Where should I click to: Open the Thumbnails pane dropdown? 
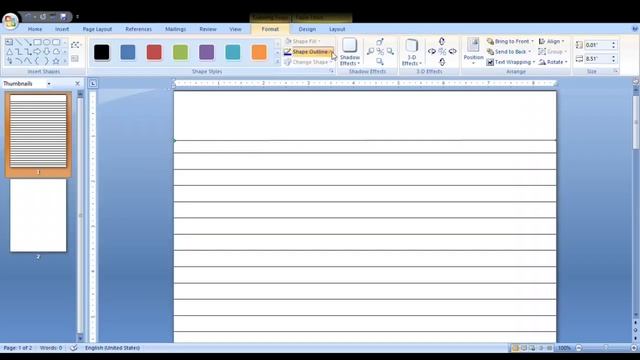click(49, 84)
